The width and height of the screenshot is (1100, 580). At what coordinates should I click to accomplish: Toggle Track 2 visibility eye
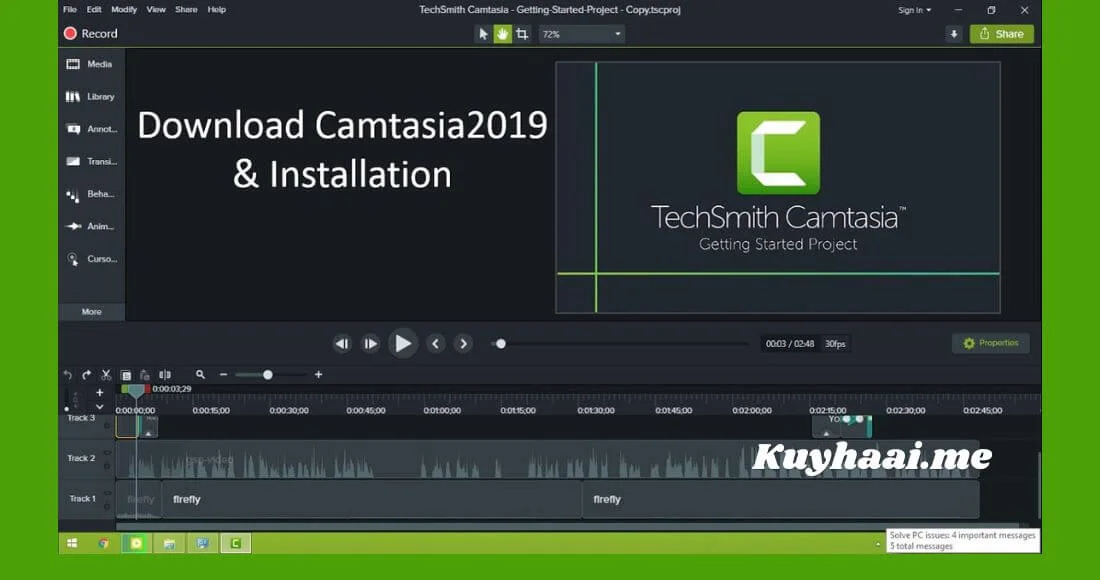pyautogui.click(x=107, y=453)
